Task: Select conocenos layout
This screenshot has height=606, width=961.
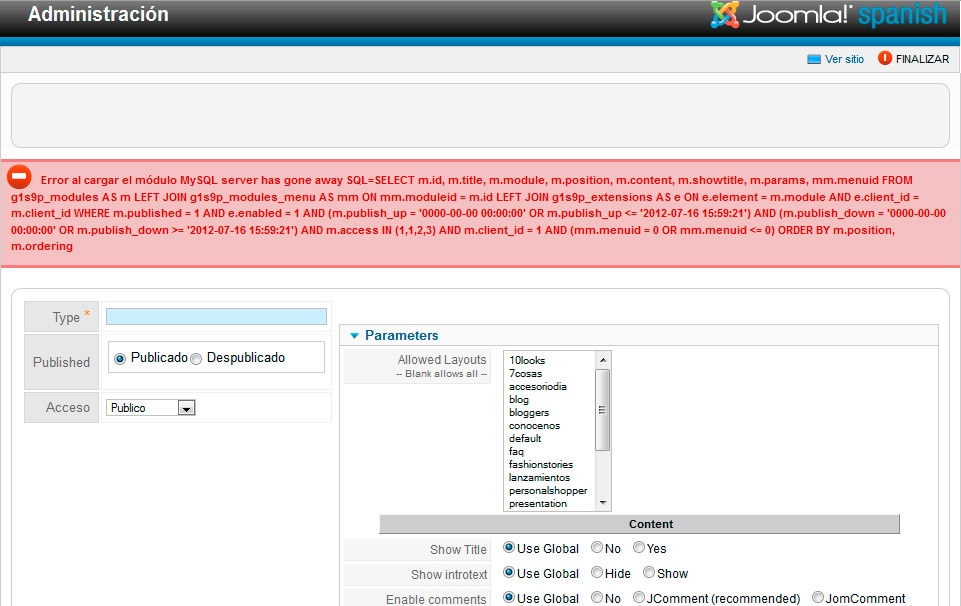Action: 534,425
